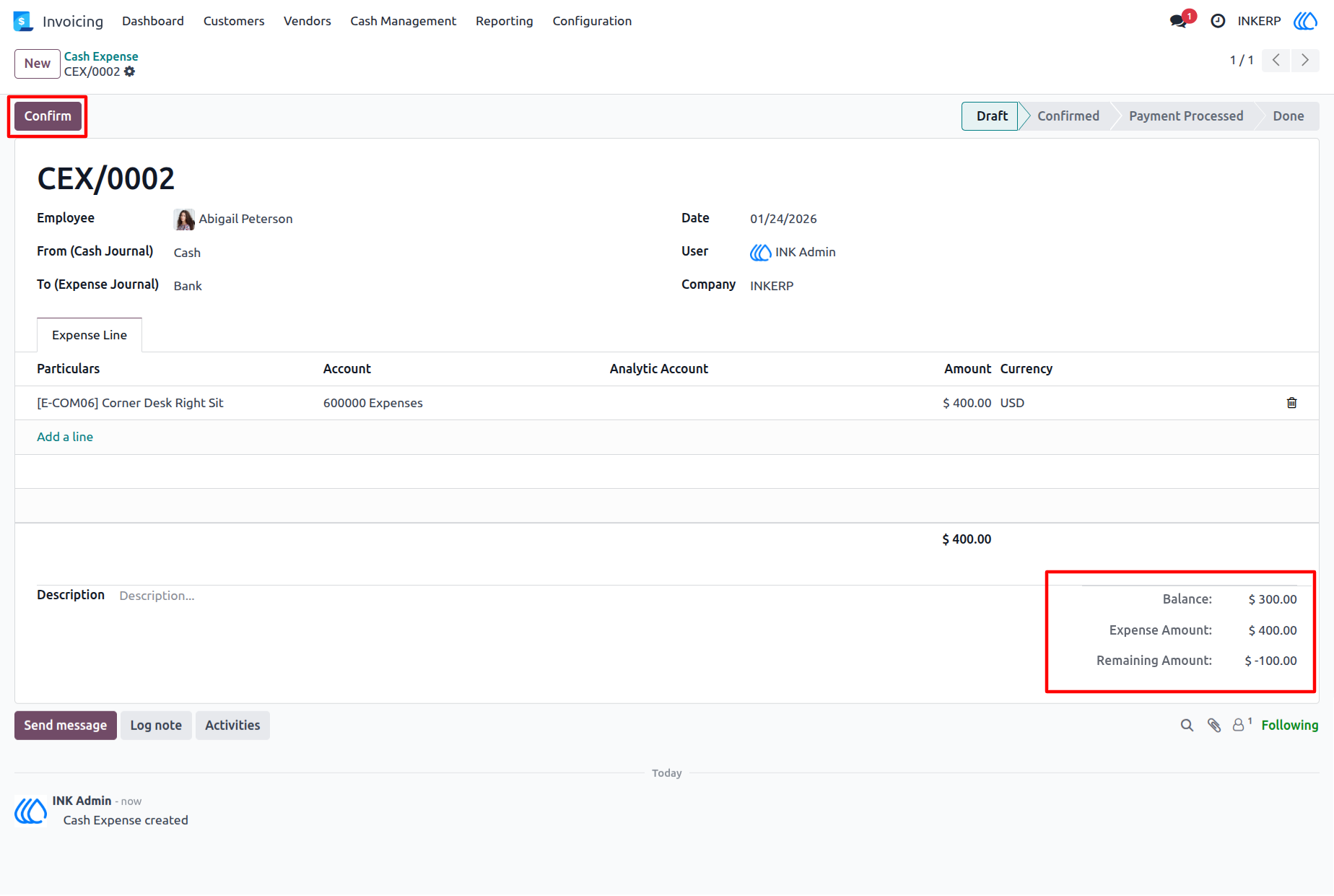This screenshot has height=896, width=1334.
Task: Show followers list icon
Action: (x=1242, y=724)
